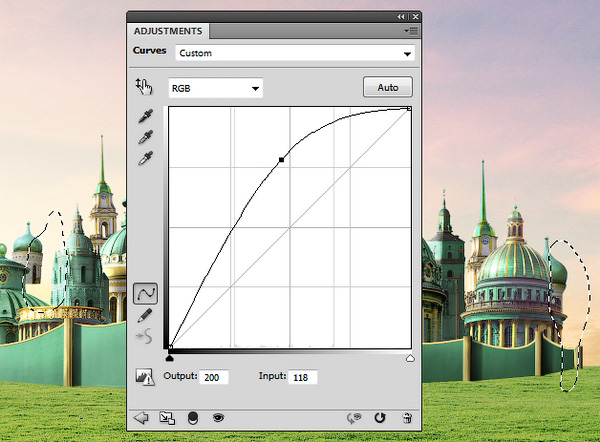Collapse panel with double-arrow icon

coord(401,16)
